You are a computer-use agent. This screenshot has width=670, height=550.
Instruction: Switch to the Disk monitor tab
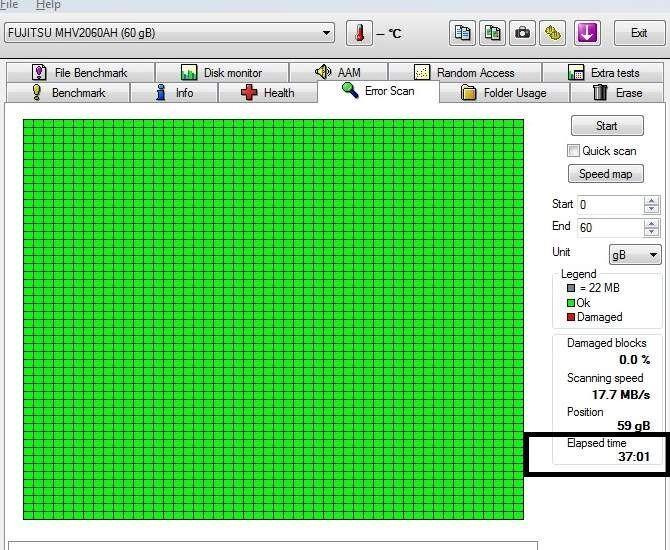point(222,72)
